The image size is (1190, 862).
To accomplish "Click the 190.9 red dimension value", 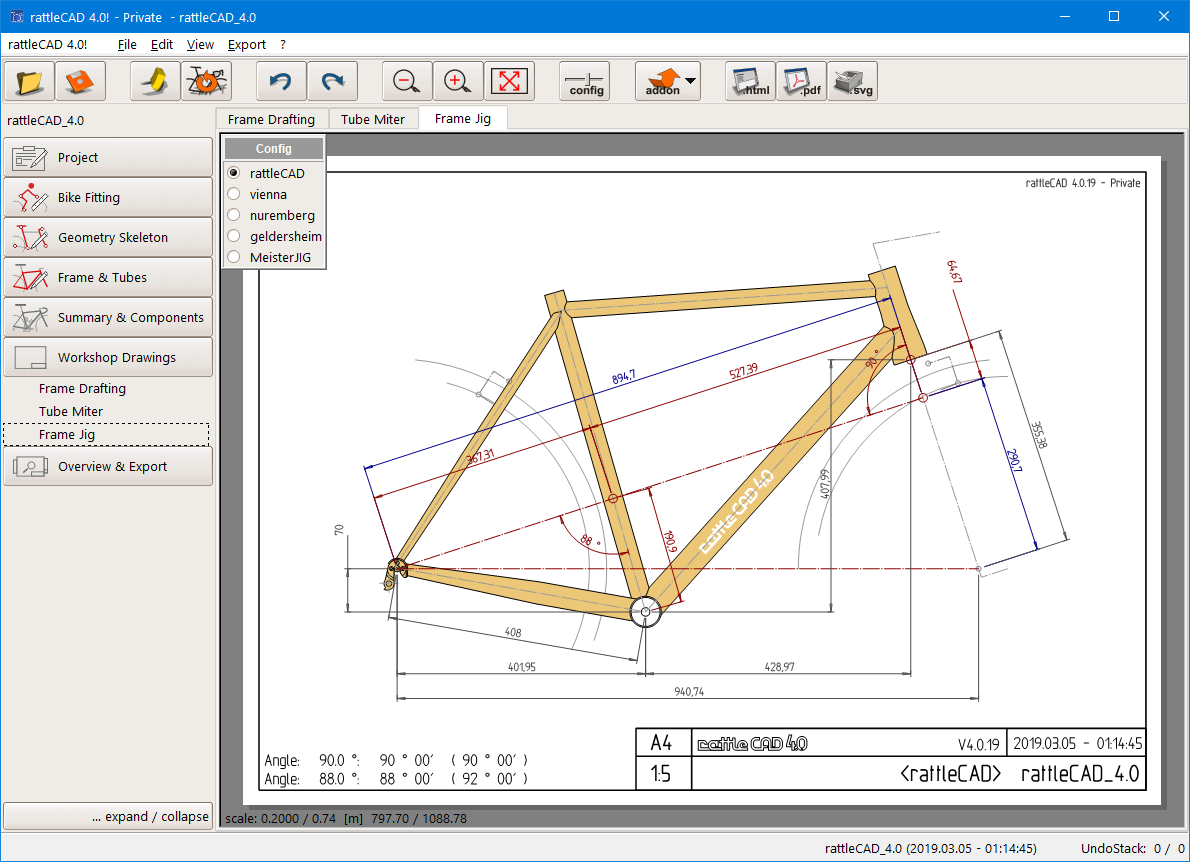I will (669, 540).
